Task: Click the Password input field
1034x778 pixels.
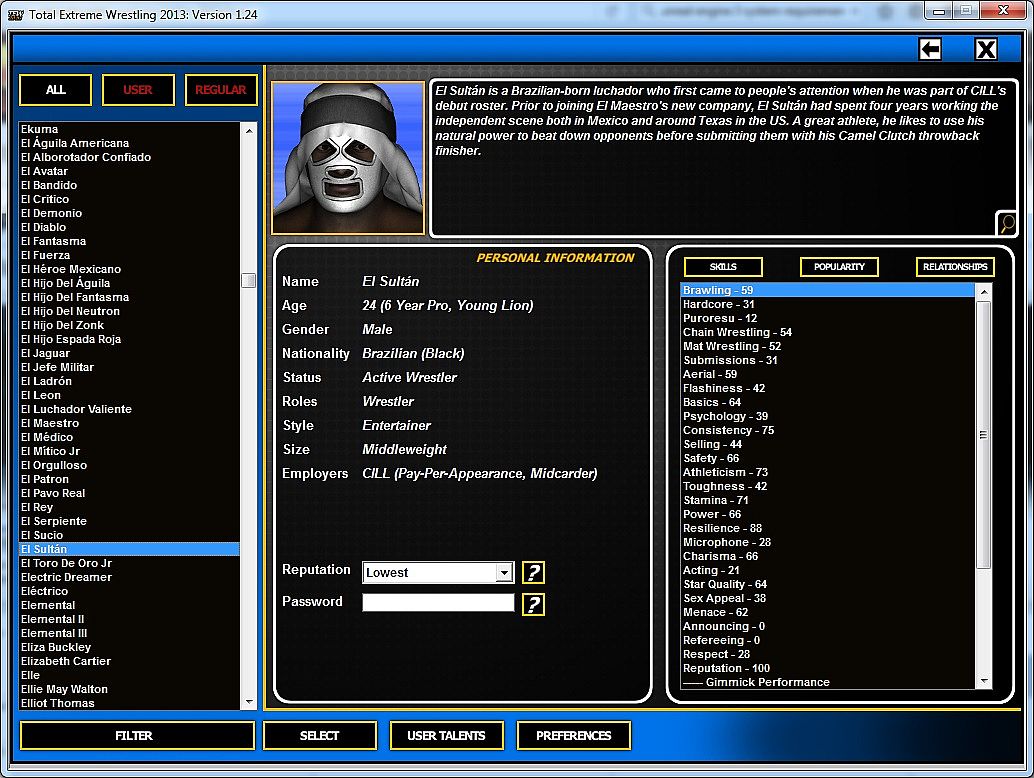Action: pyautogui.click(x=438, y=602)
